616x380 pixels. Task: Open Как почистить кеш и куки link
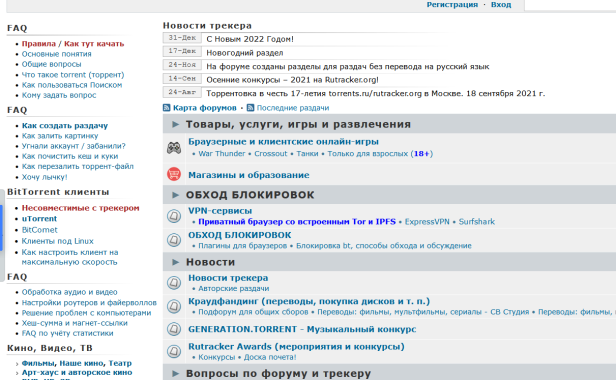pyautogui.click(x=70, y=156)
